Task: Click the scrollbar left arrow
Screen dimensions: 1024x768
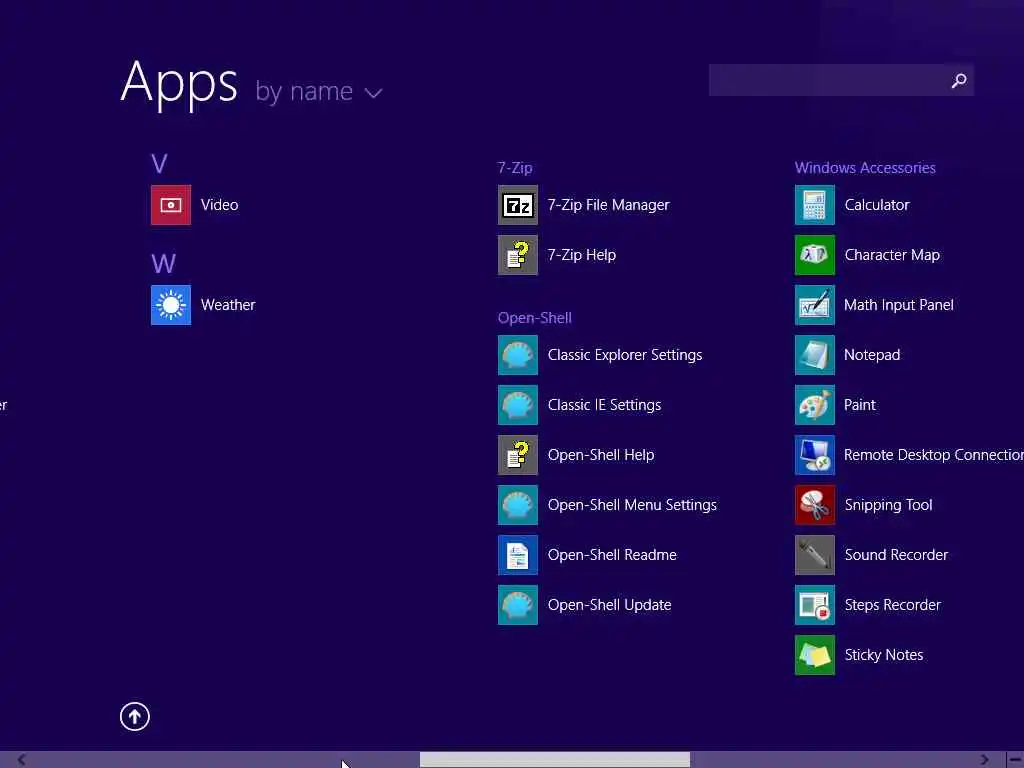Action: [x=22, y=760]
